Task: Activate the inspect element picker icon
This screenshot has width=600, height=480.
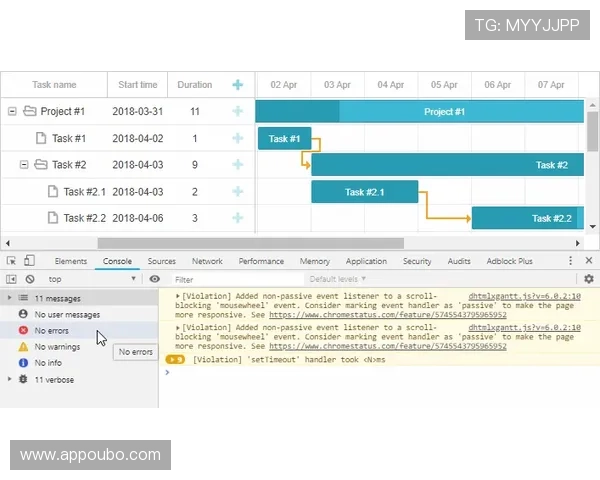Action: 11,261
